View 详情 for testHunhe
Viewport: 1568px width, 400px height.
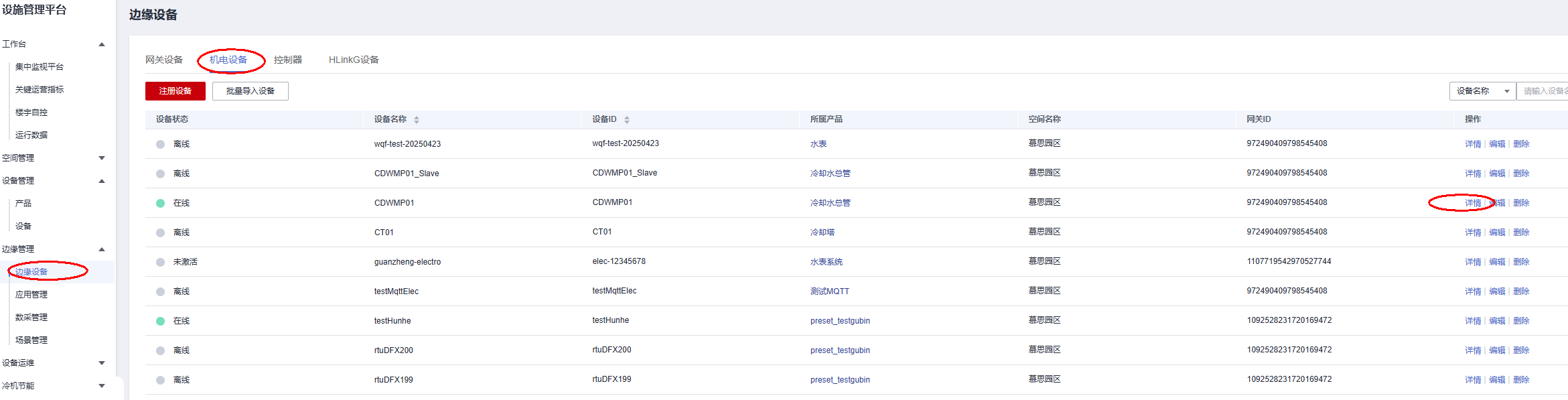click(1473, 321)
